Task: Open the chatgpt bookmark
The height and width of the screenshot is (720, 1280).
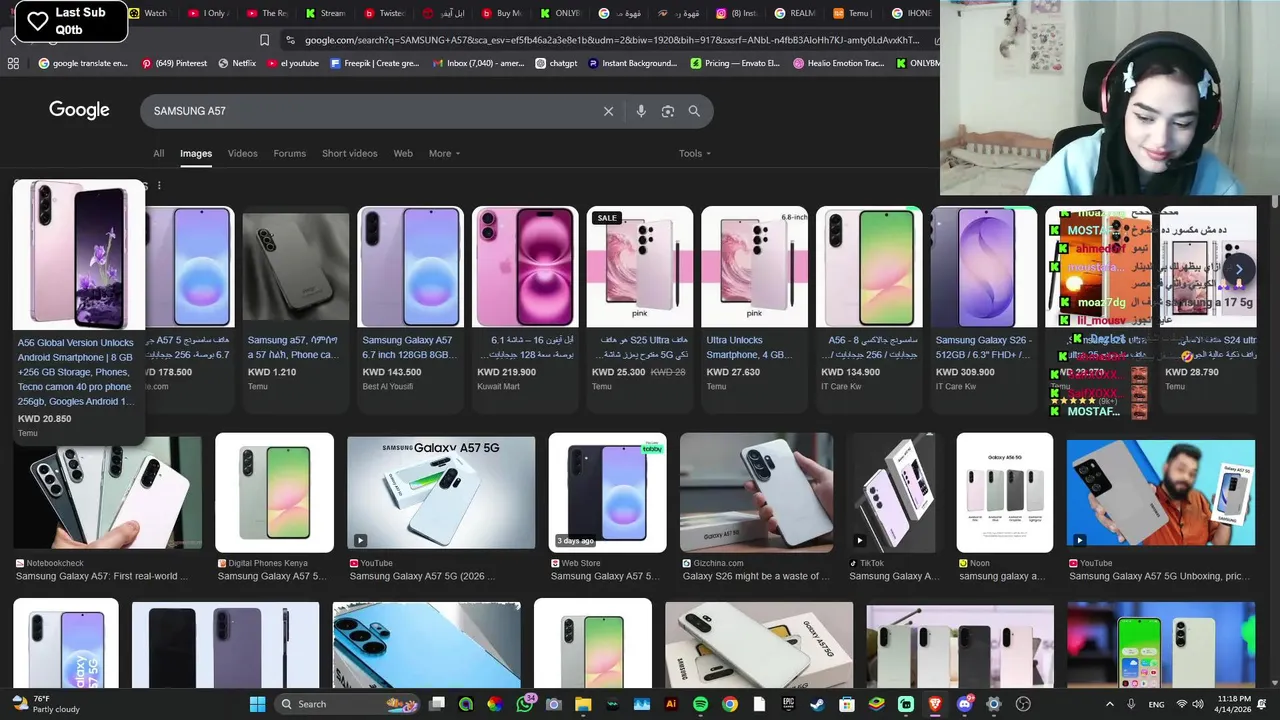Action: tap(556, 63)
